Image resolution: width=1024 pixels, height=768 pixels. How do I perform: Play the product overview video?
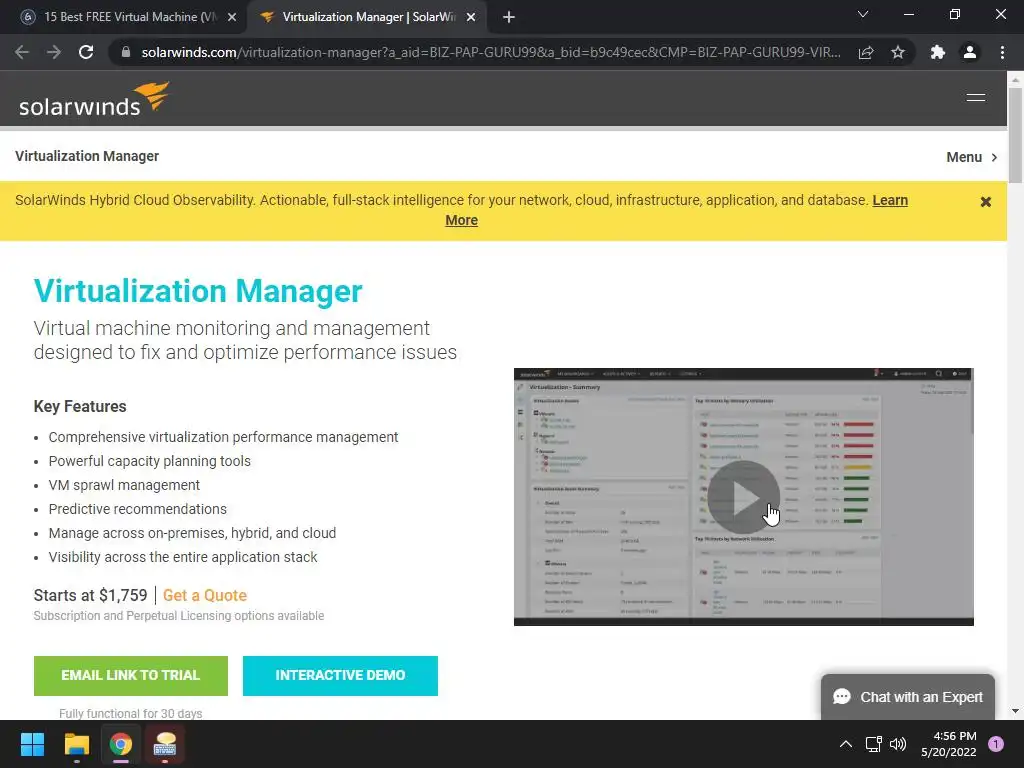pyautogui.click(x=743, y=498)
